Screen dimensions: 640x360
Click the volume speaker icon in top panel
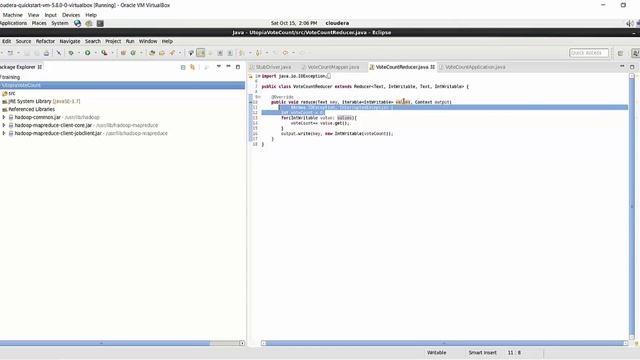point(630,23)
